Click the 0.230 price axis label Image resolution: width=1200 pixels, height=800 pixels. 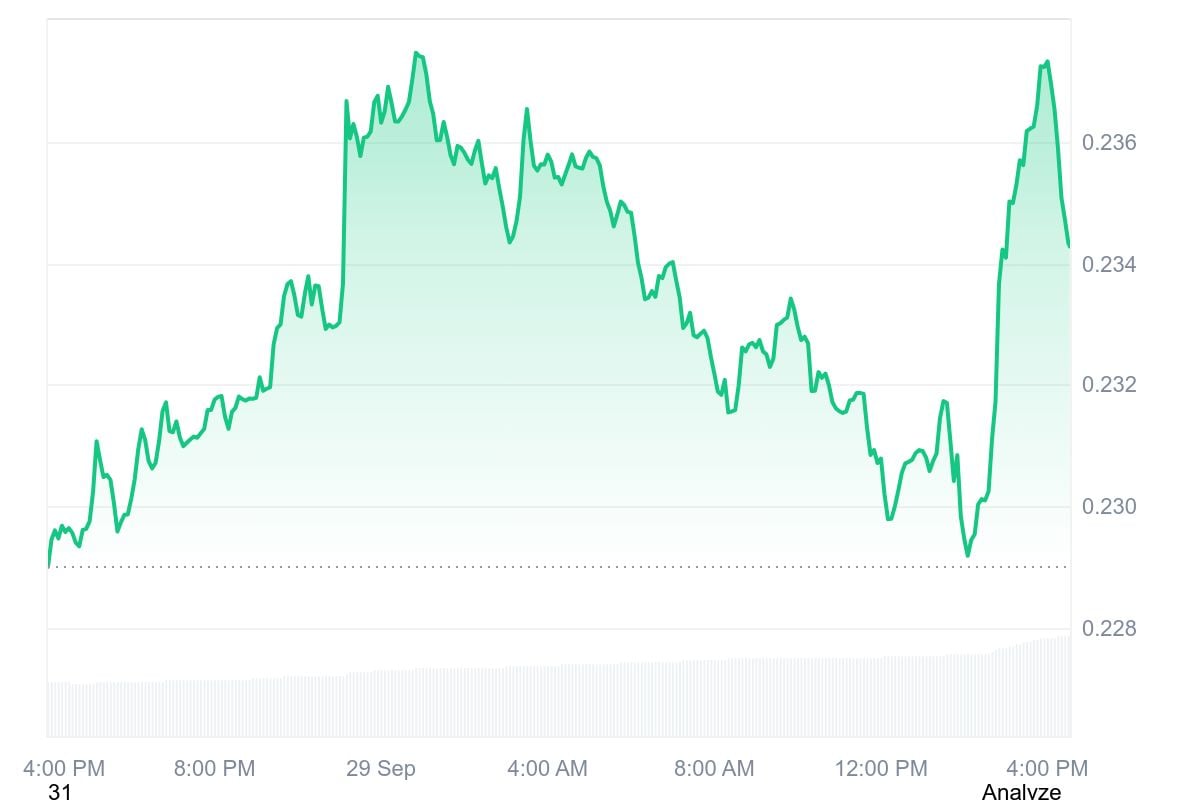pyautogui.click(x=1109, y=507)
